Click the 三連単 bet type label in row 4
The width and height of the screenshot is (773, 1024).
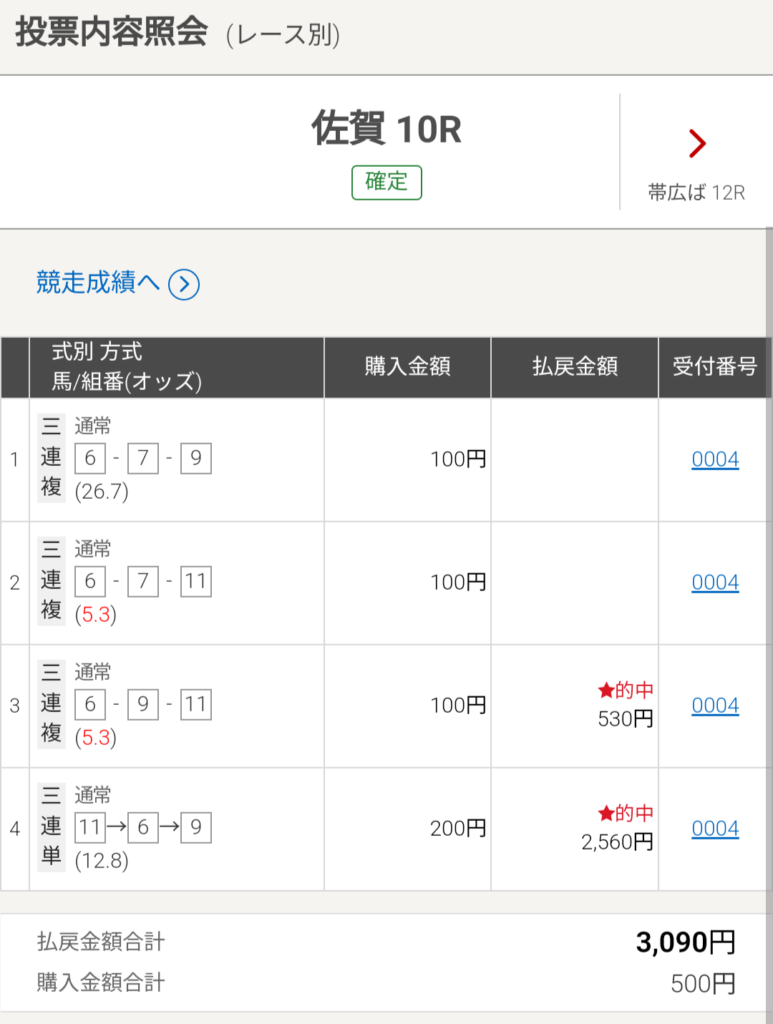(52, 827)
